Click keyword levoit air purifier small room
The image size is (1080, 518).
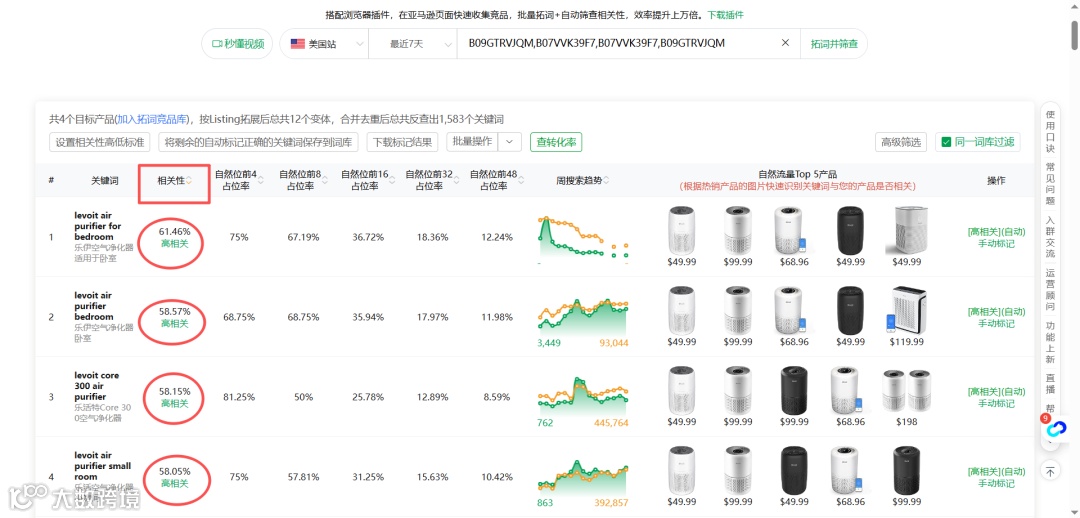pos(102,466)
